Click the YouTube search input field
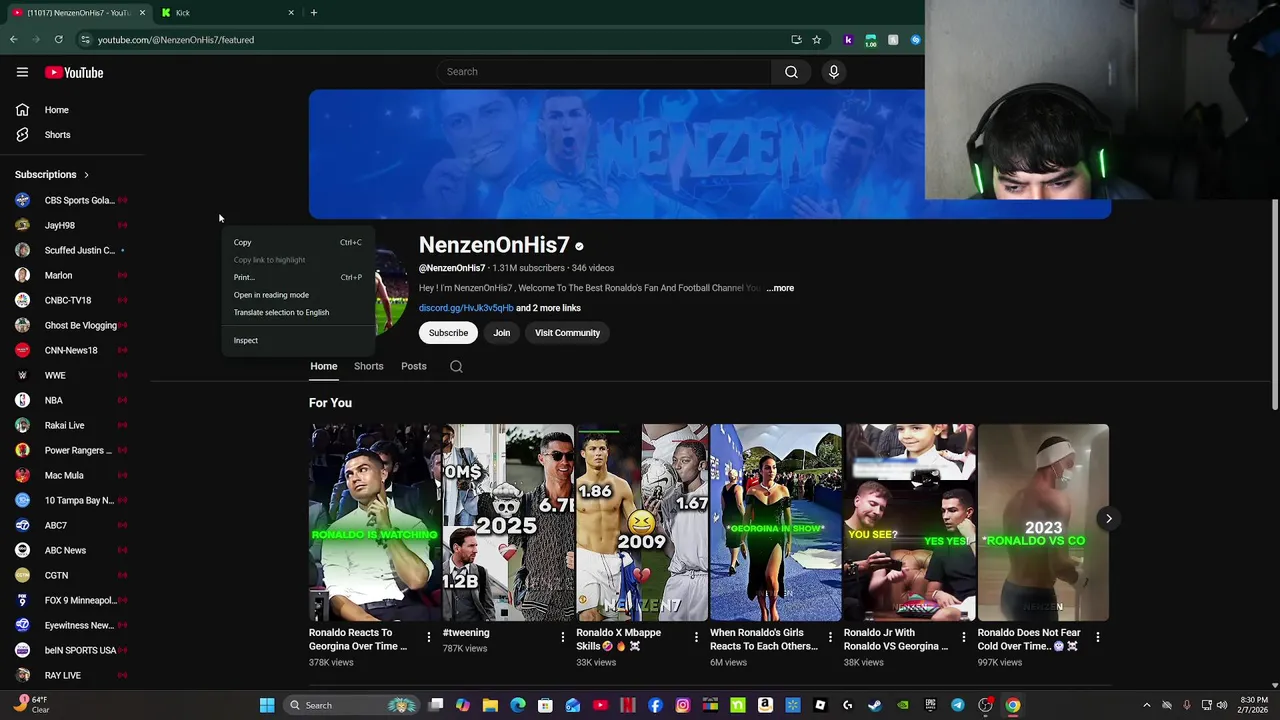Viewport: 1280px width, 720px height. click(x=604, y=72)
